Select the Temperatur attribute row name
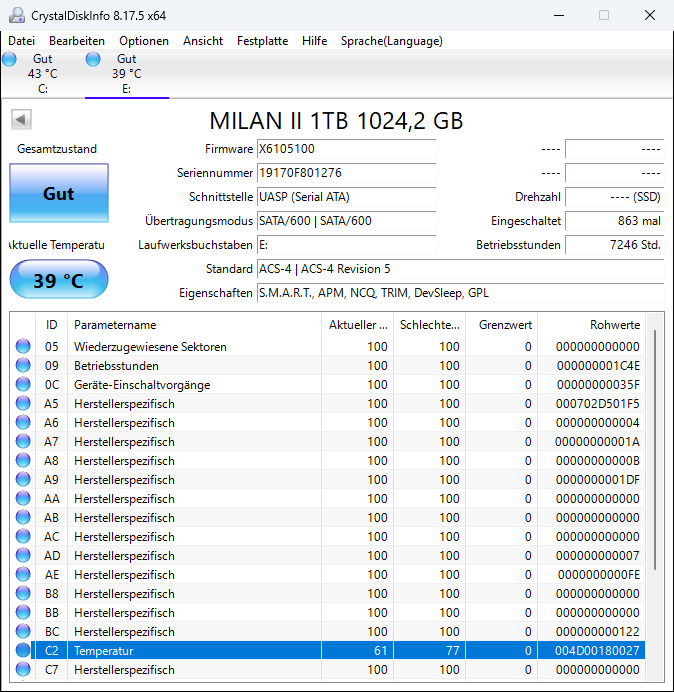This screenshot has width=674, height=692. point(104,651)
